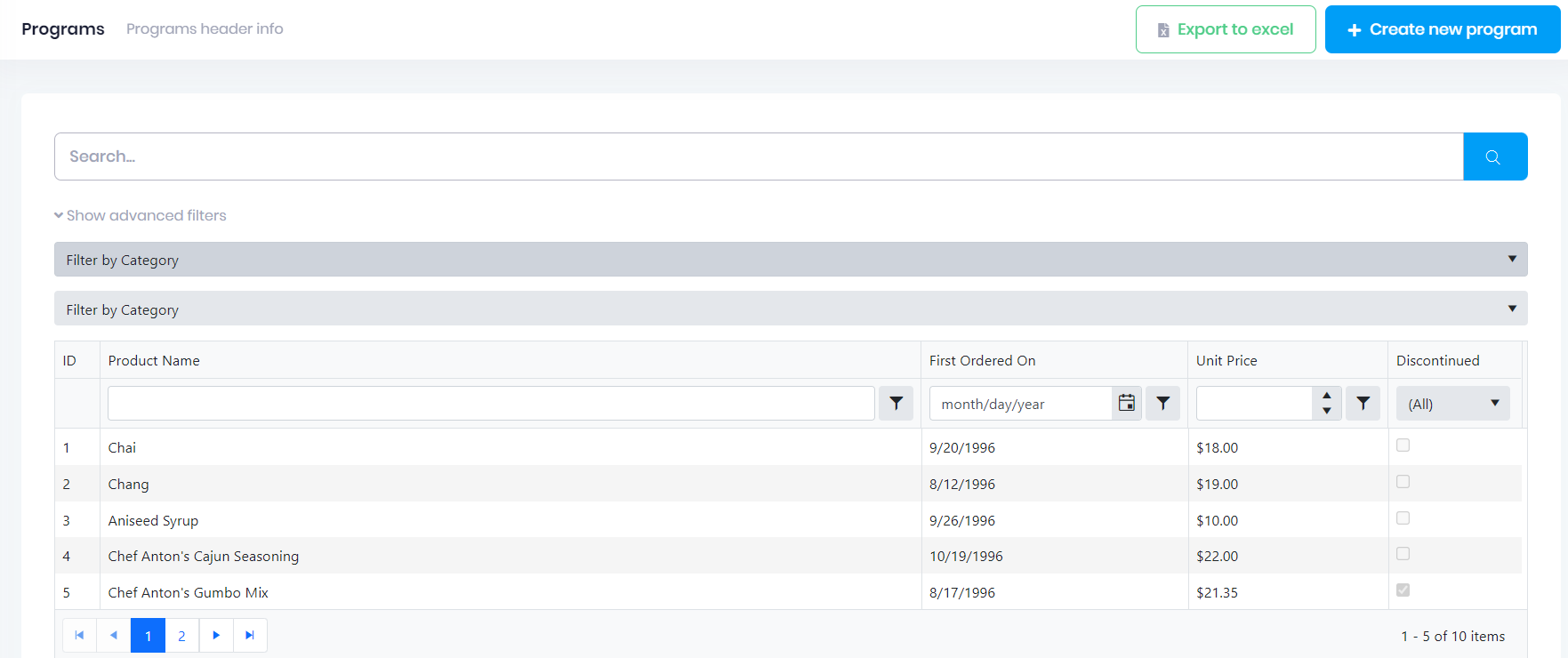Go to the next page arrow

pyautogui.click(x=216, y=635)
